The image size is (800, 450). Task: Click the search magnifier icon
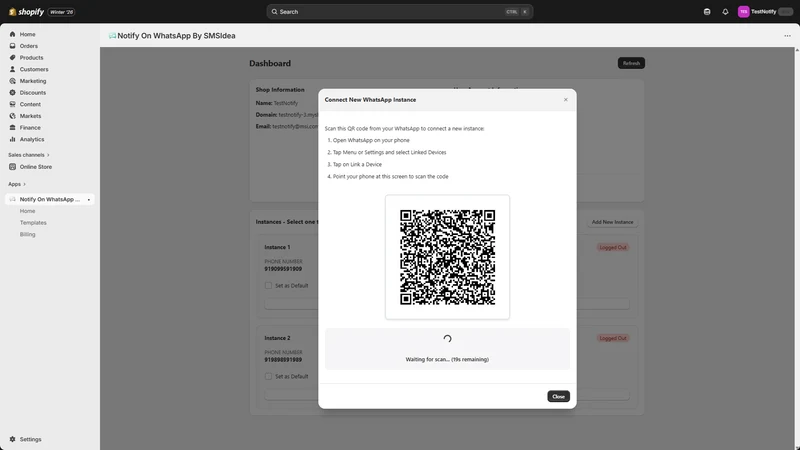(x=274, y=12)
